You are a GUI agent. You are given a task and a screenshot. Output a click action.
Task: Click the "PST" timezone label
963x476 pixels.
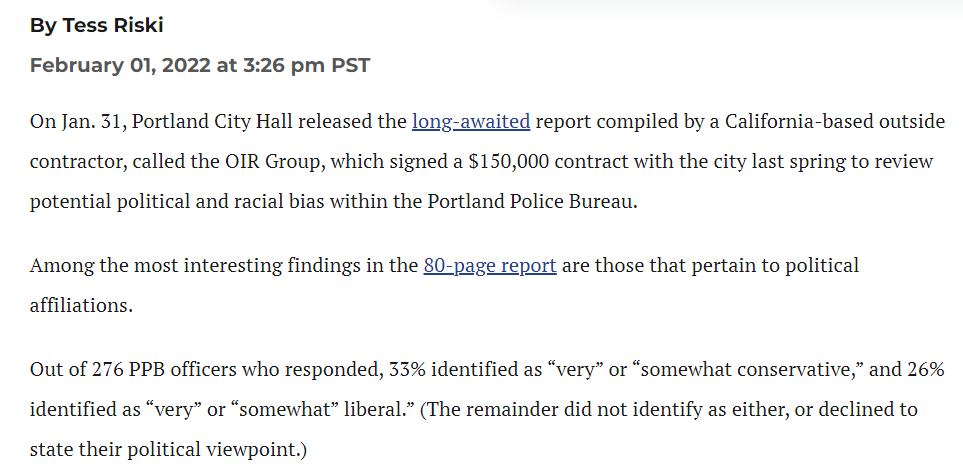pos(351,65)
